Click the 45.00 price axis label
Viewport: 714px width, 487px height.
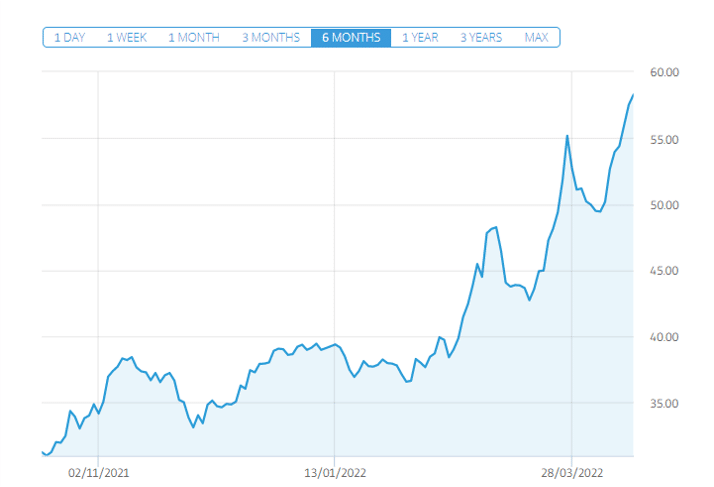664,271
